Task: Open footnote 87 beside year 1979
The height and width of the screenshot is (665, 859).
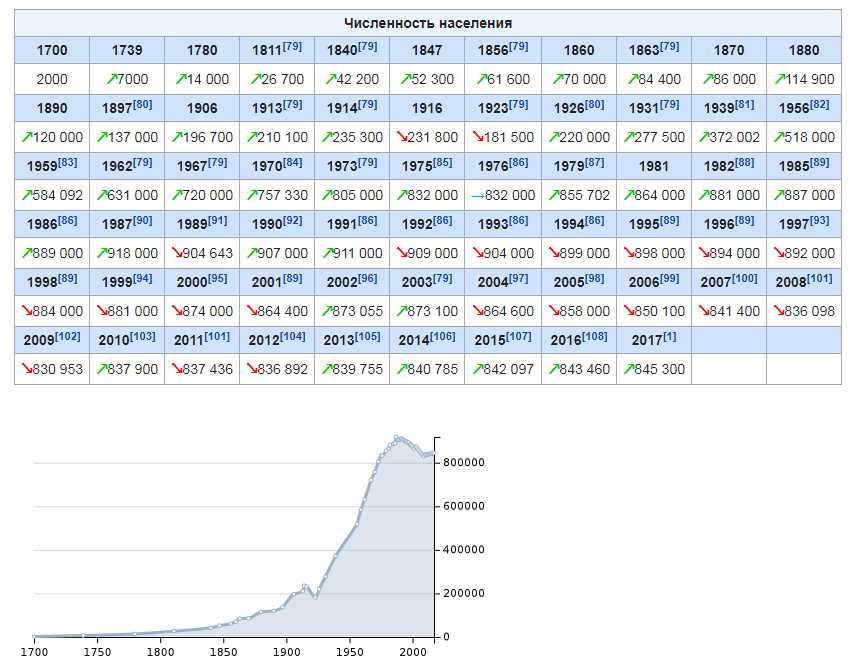Action: [x=594, y=162]
